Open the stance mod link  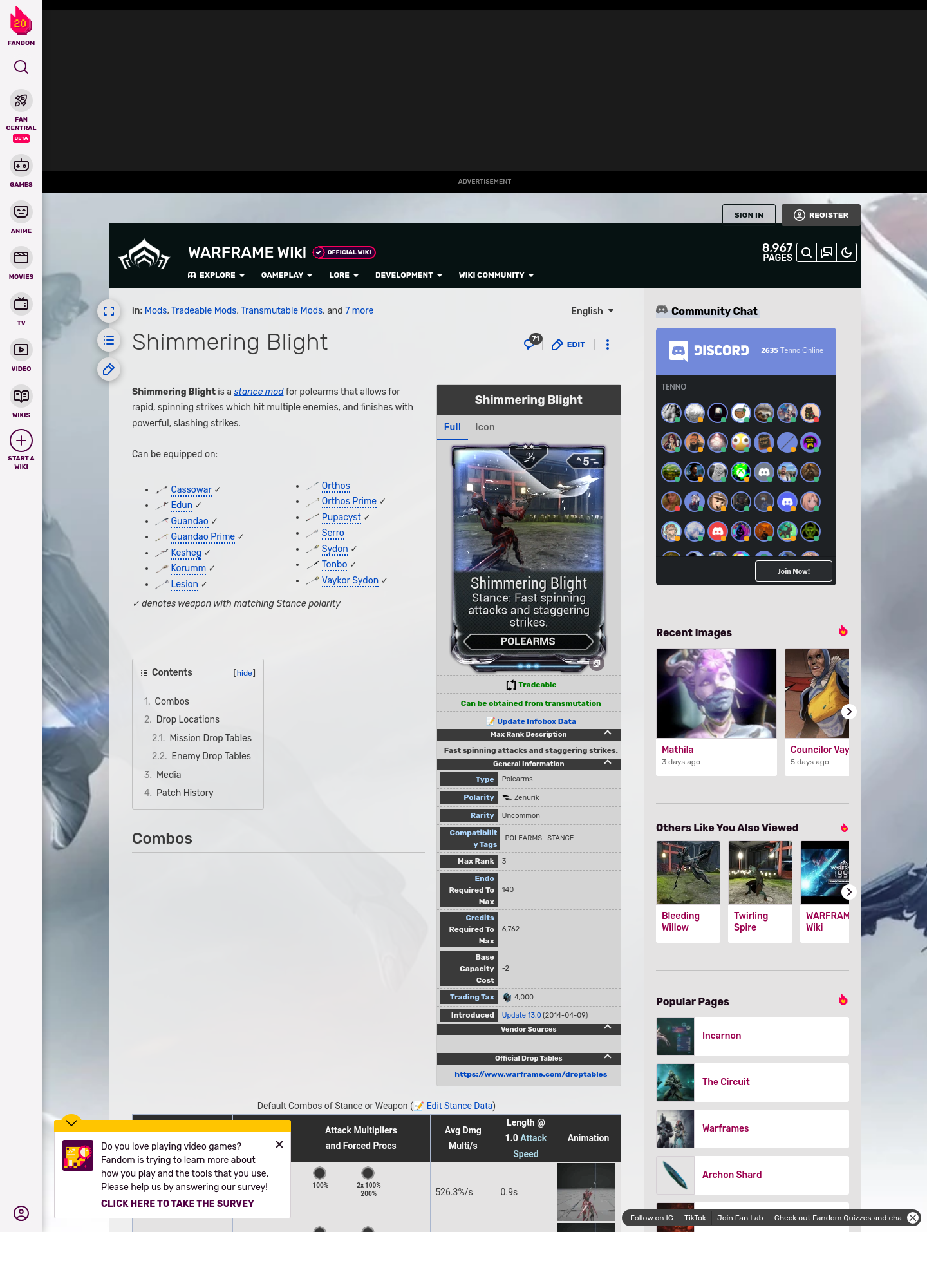(x=259, y=392)
